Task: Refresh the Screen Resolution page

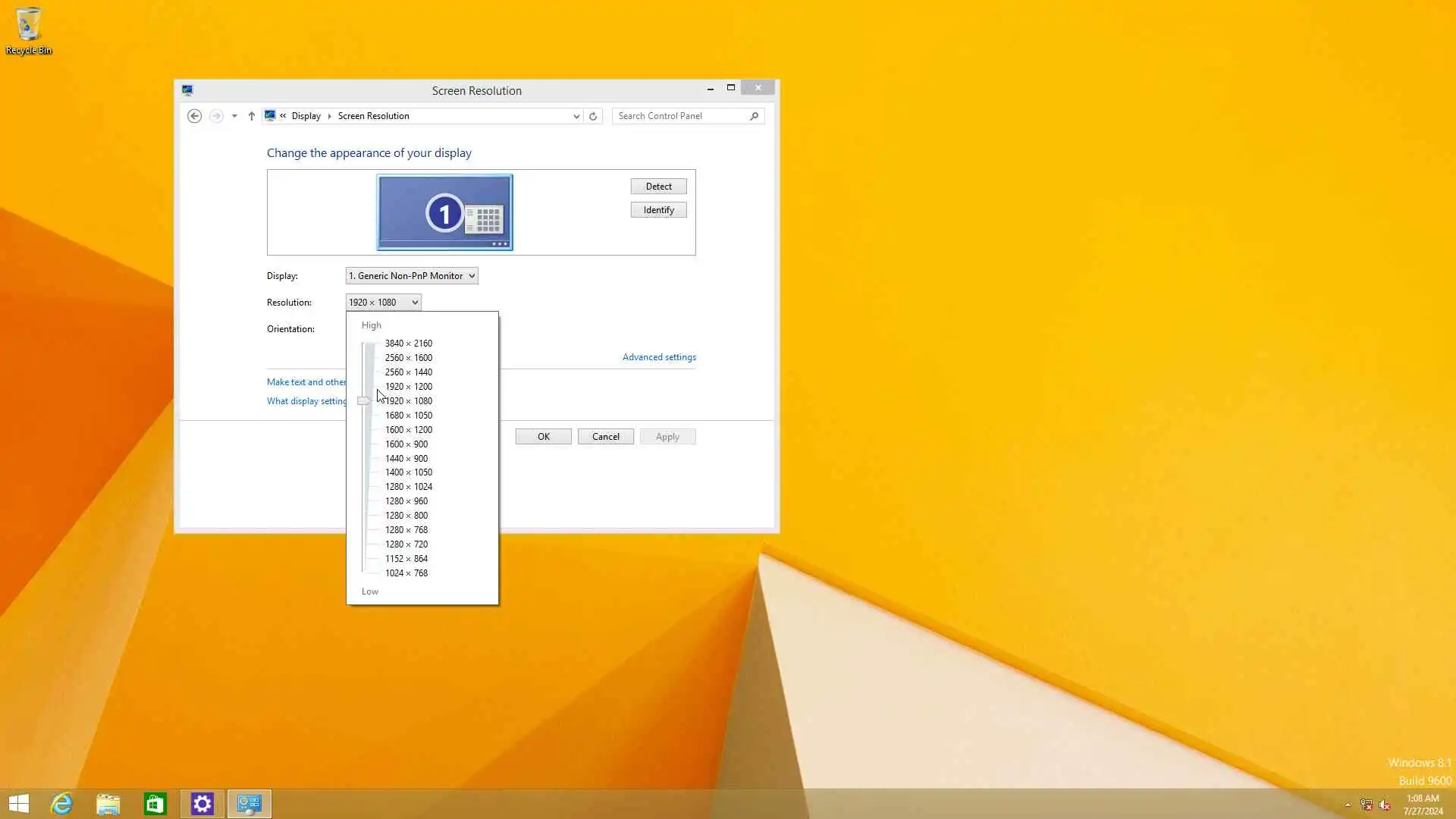Action: [593, 116]
